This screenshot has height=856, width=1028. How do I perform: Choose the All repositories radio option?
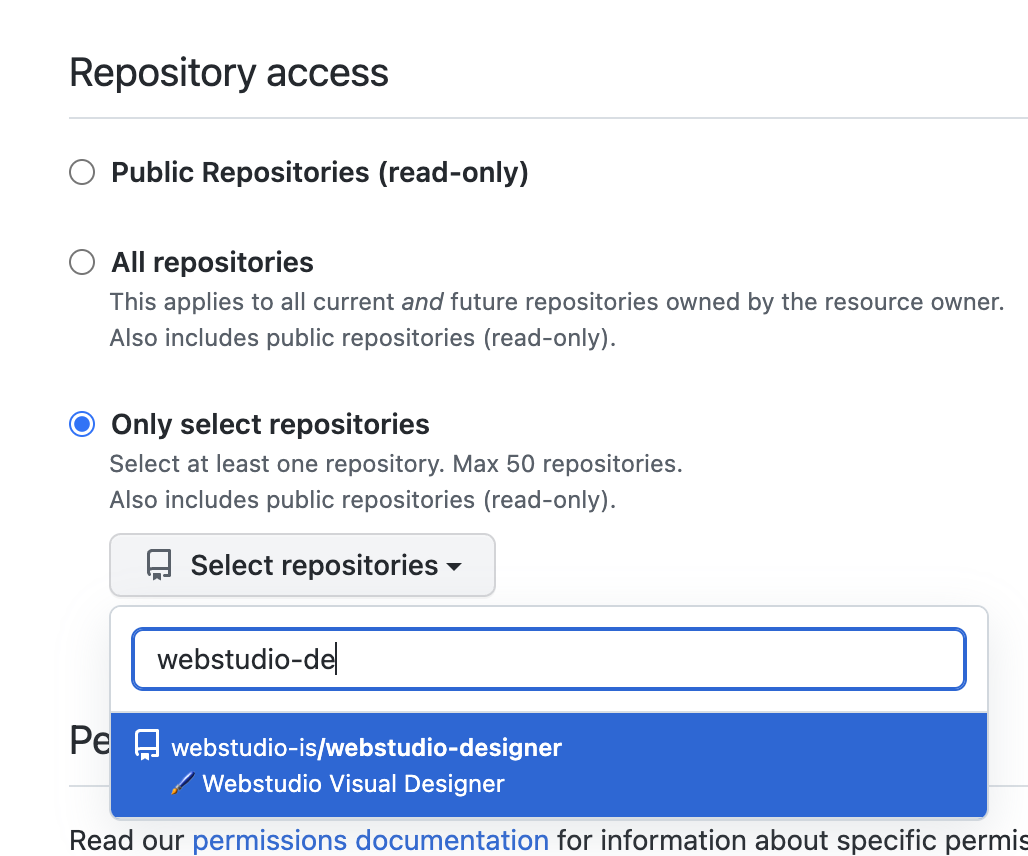[82, 263]
